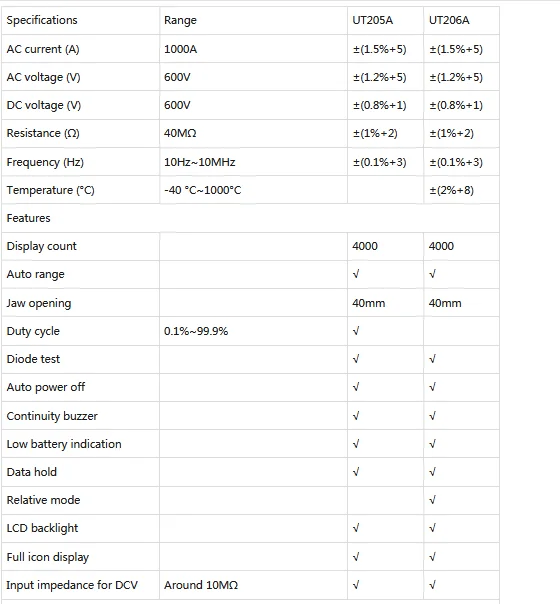The image size is (560, 604).
Task: Click the 40mm Jaw opening value under UT205A
Action: pos(369,303)
